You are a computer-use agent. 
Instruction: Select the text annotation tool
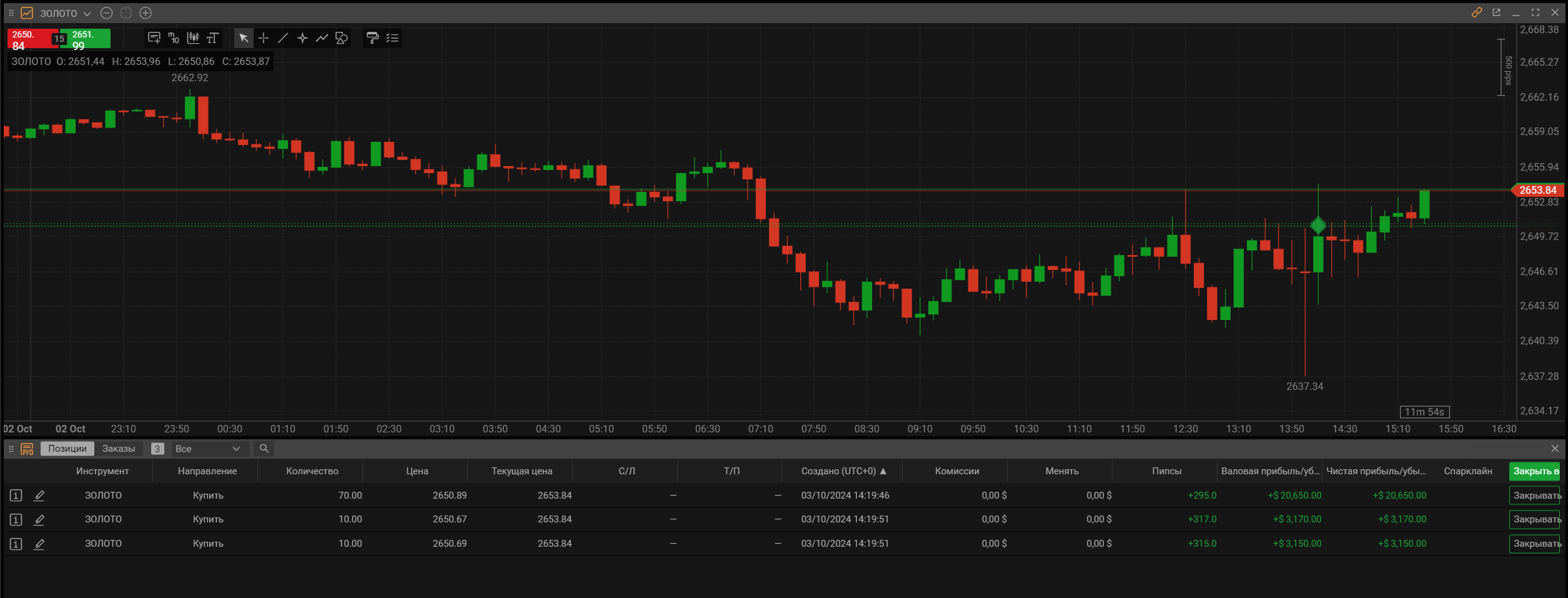(212, 38)
